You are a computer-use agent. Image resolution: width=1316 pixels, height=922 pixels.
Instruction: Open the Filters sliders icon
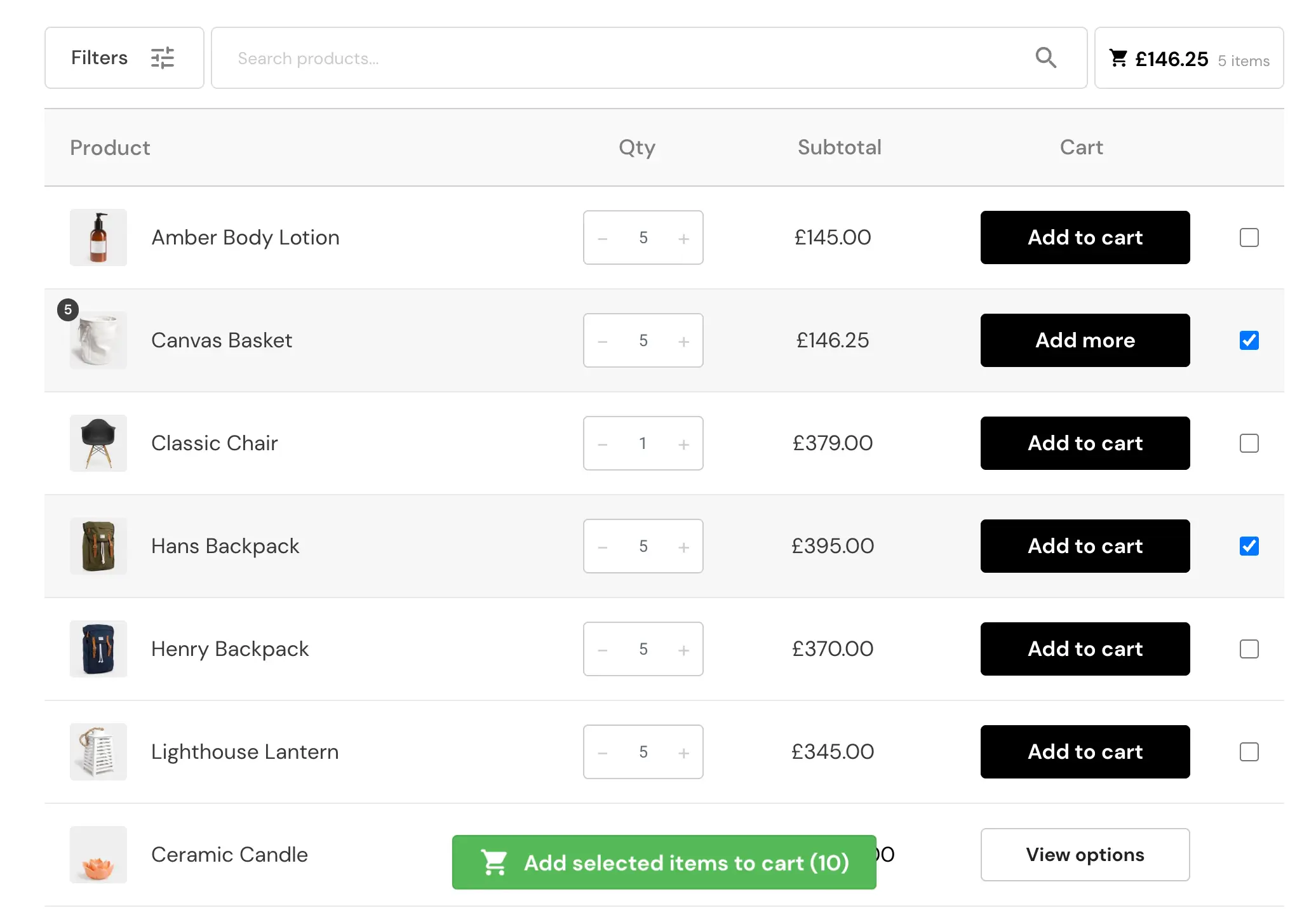click(162, 58)
